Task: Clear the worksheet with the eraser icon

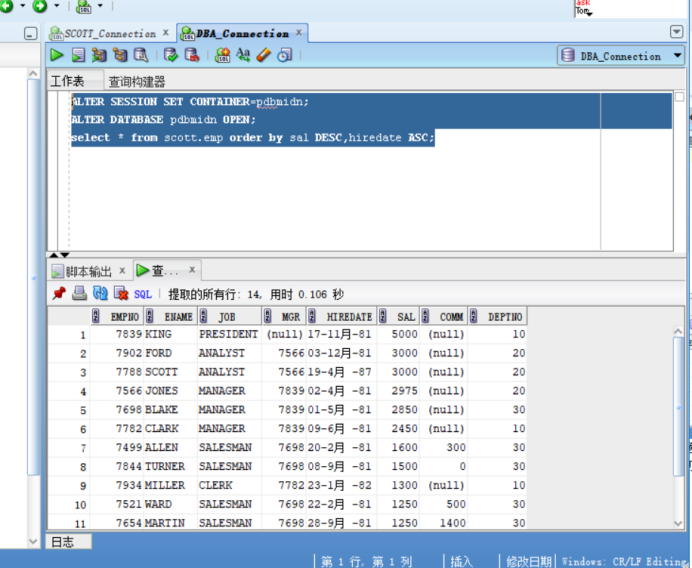Action: [263, 55]
